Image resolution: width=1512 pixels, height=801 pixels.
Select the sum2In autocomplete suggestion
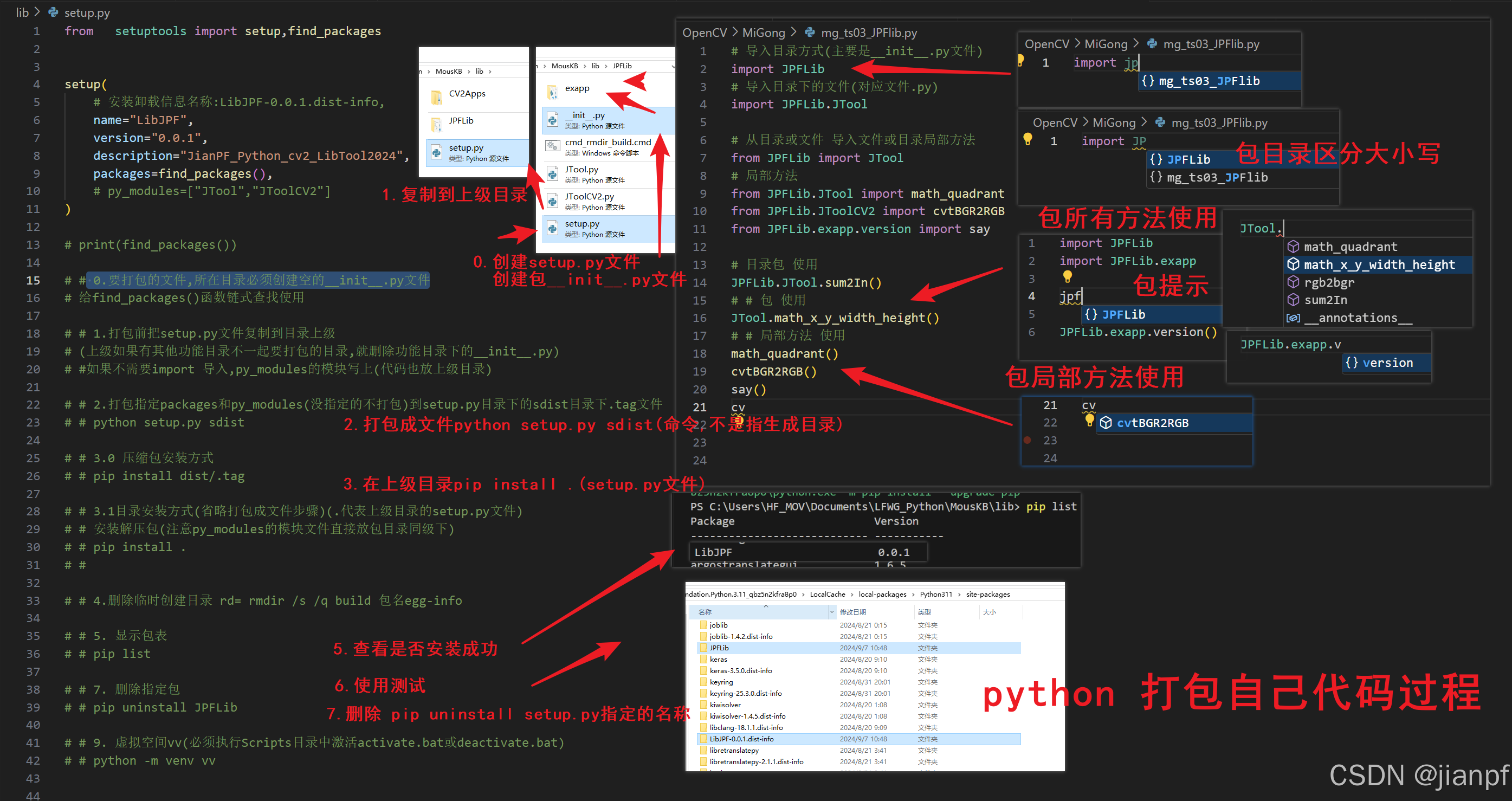click(1326, 300)
